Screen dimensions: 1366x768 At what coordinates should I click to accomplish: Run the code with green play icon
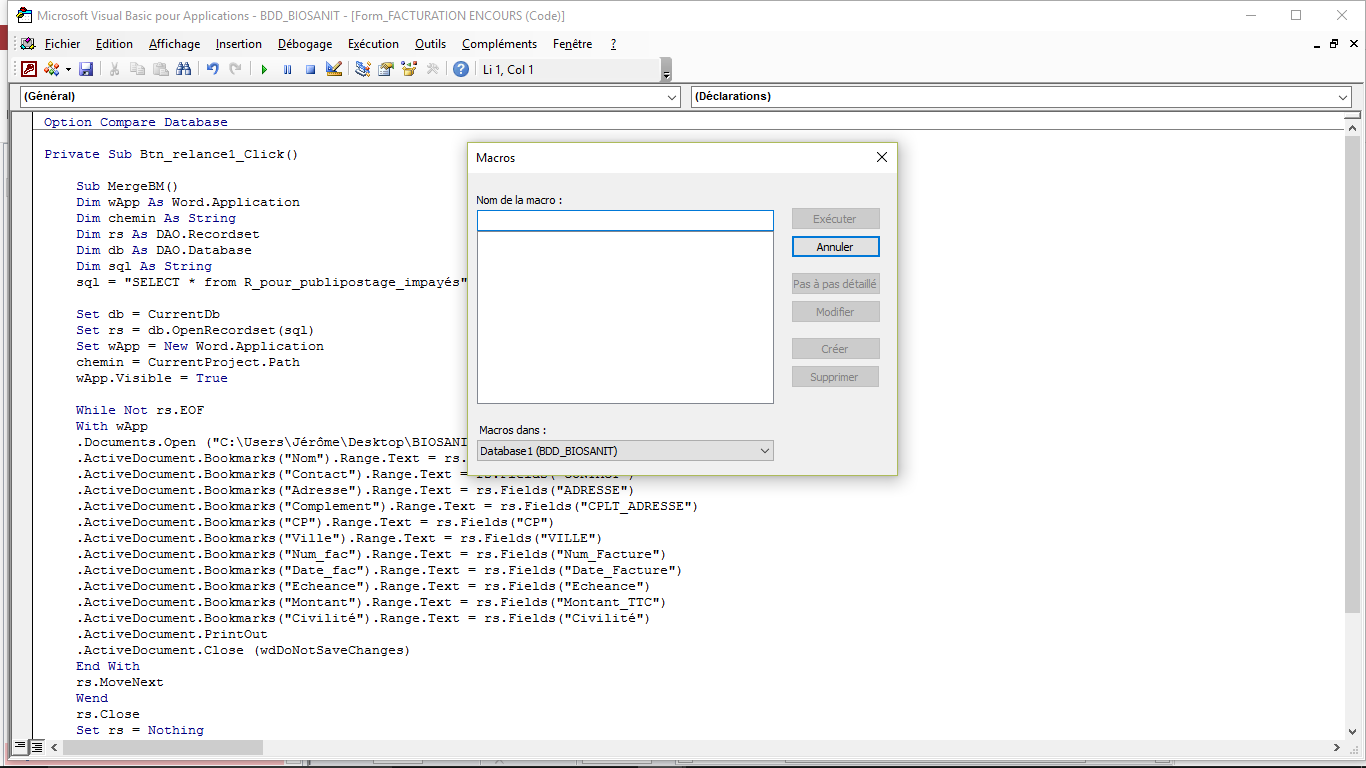point(264,69)
